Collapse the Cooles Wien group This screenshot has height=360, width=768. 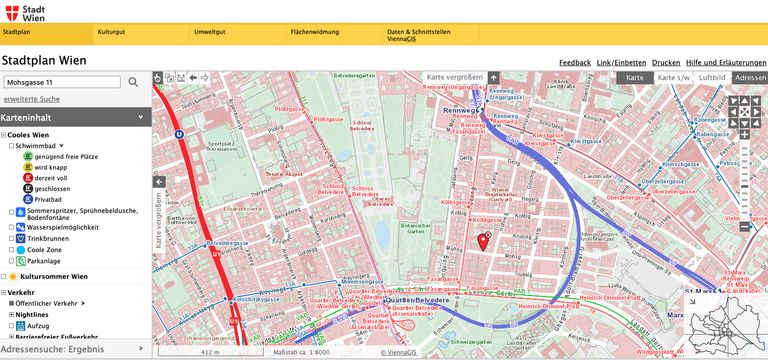click(3, 135)
